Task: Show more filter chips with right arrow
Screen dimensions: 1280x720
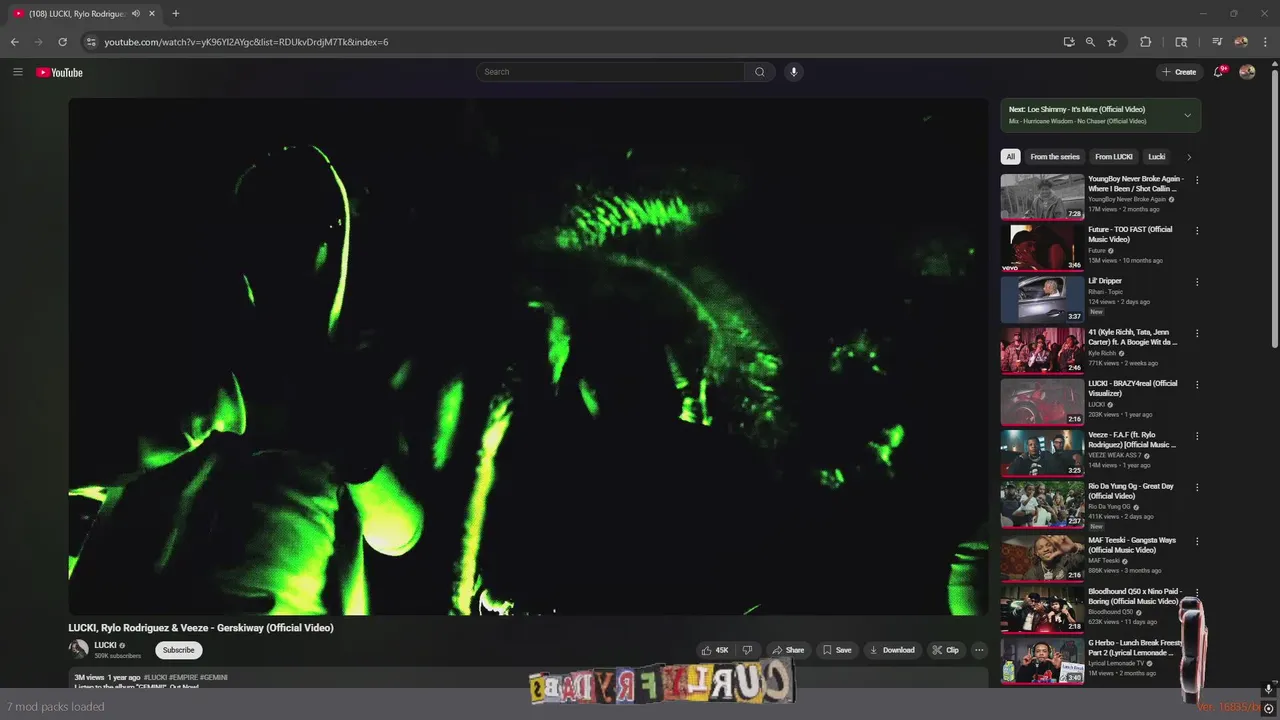Action: pyautogui.click(x=1189, y=157)
